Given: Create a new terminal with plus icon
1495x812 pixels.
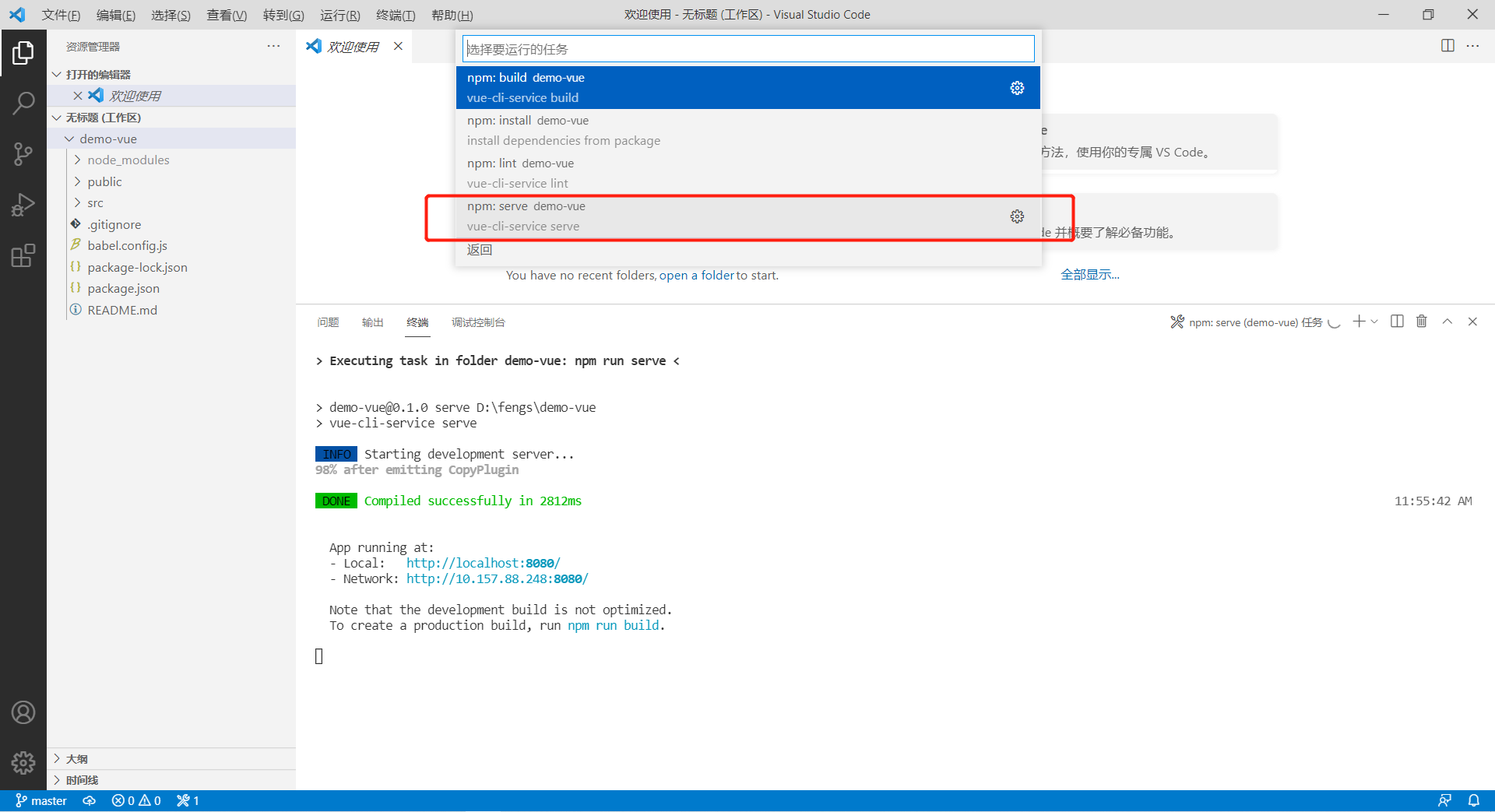Looking at the screenshot, I should pos(1359,322).
